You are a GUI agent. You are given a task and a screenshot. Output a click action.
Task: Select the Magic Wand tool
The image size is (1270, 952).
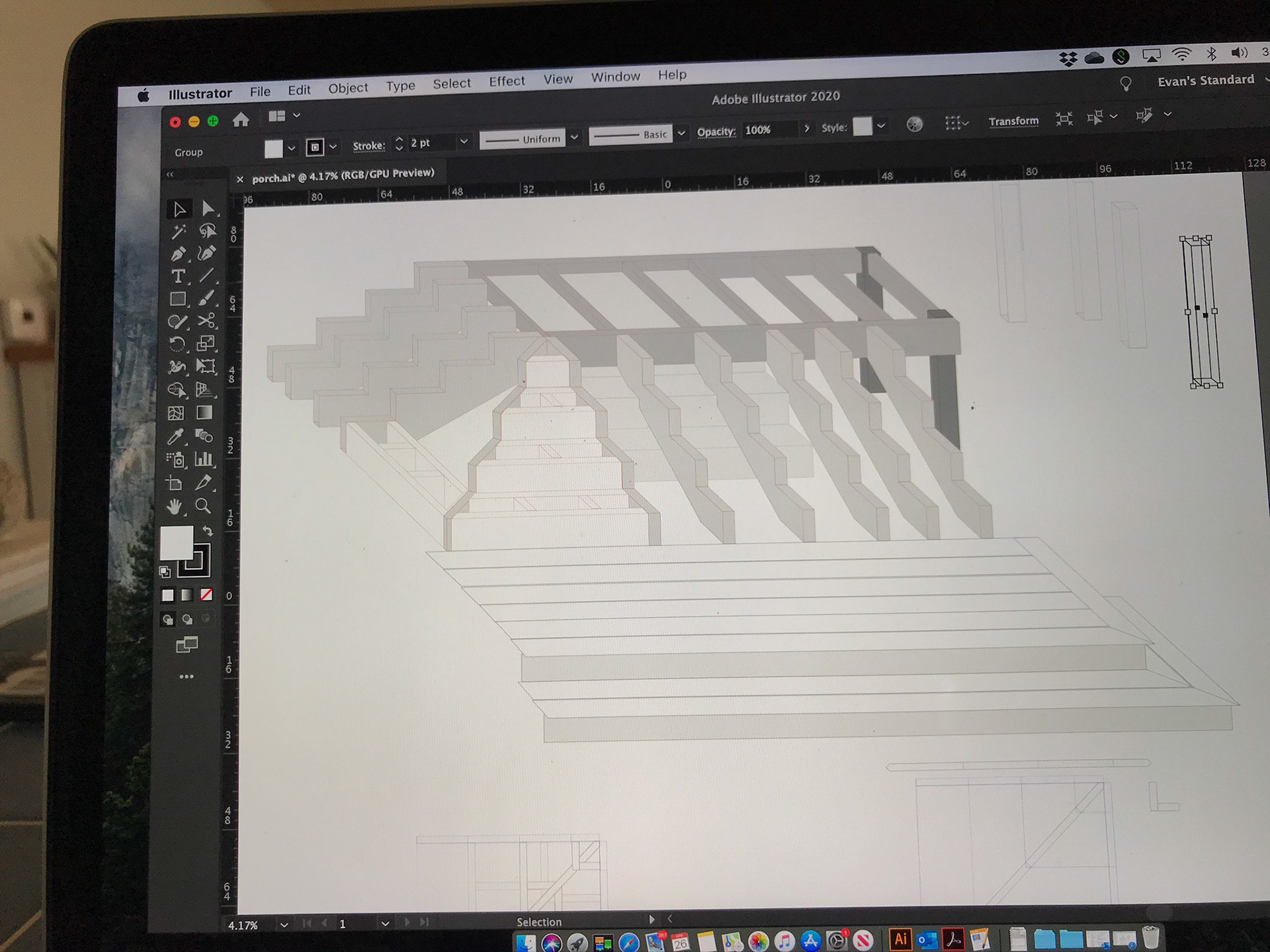[x=178, y=232]
